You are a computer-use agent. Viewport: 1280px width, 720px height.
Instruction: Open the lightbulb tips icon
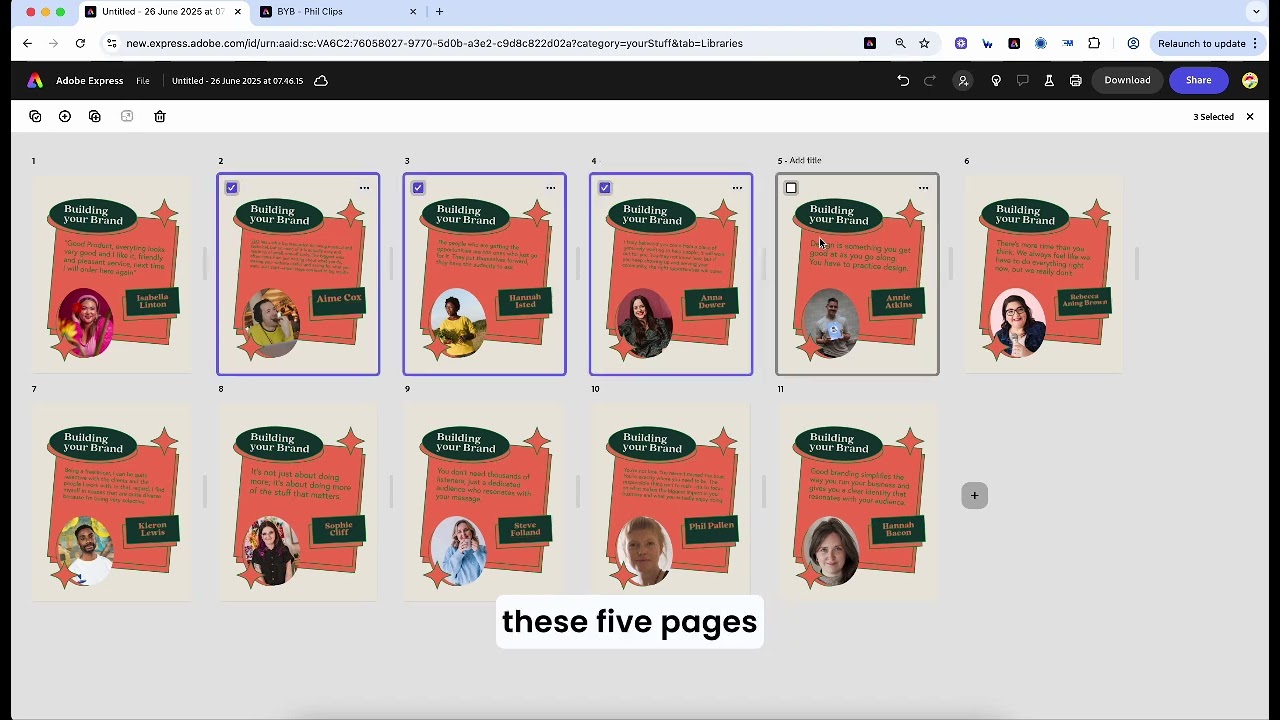coord(996,81)
